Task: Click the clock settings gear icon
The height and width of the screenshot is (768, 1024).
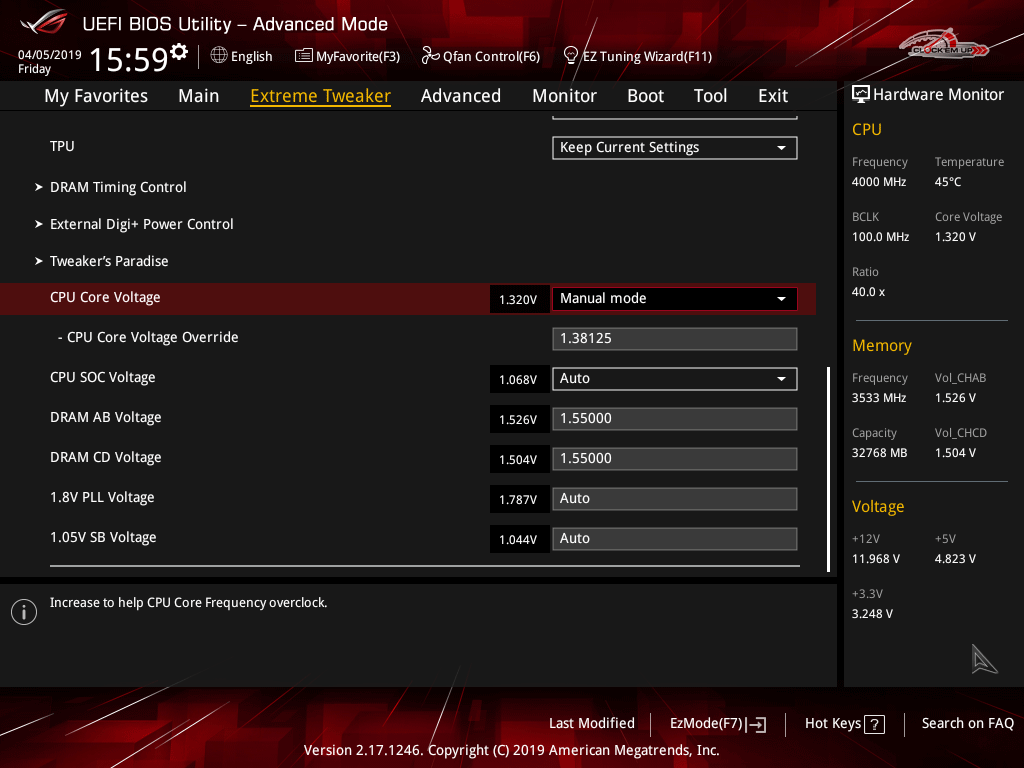Action: tap(179, 51)
